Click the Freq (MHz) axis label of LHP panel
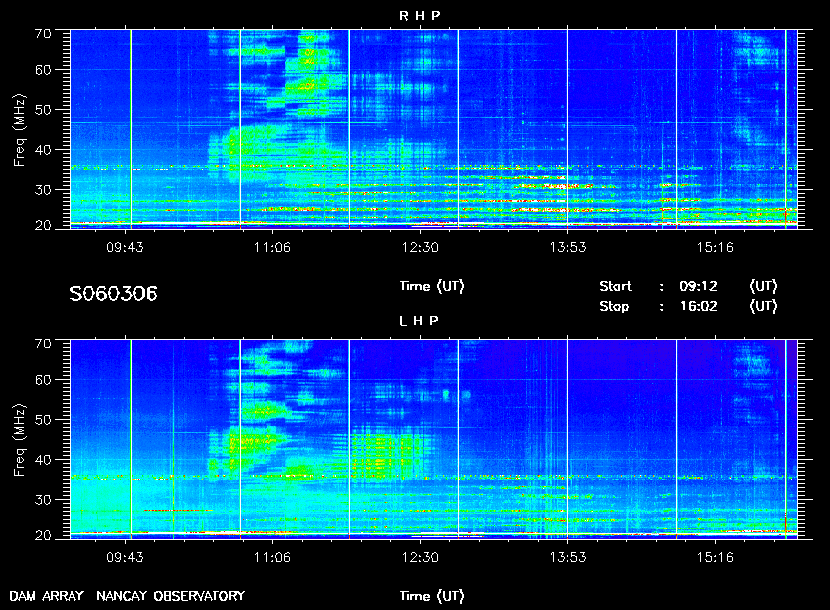The width and height of the screenshot is (830, 610). pos(19,441)
